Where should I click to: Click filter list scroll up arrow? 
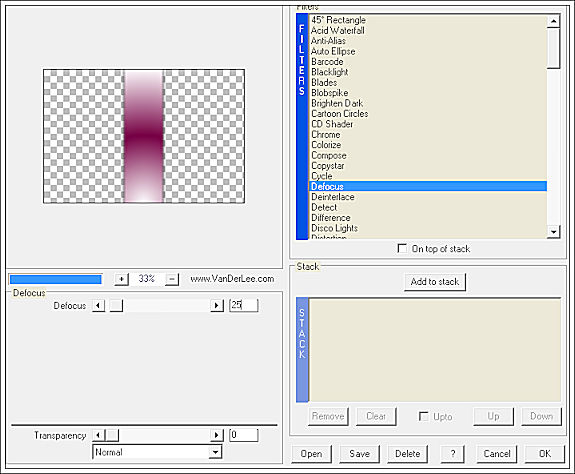553,21
